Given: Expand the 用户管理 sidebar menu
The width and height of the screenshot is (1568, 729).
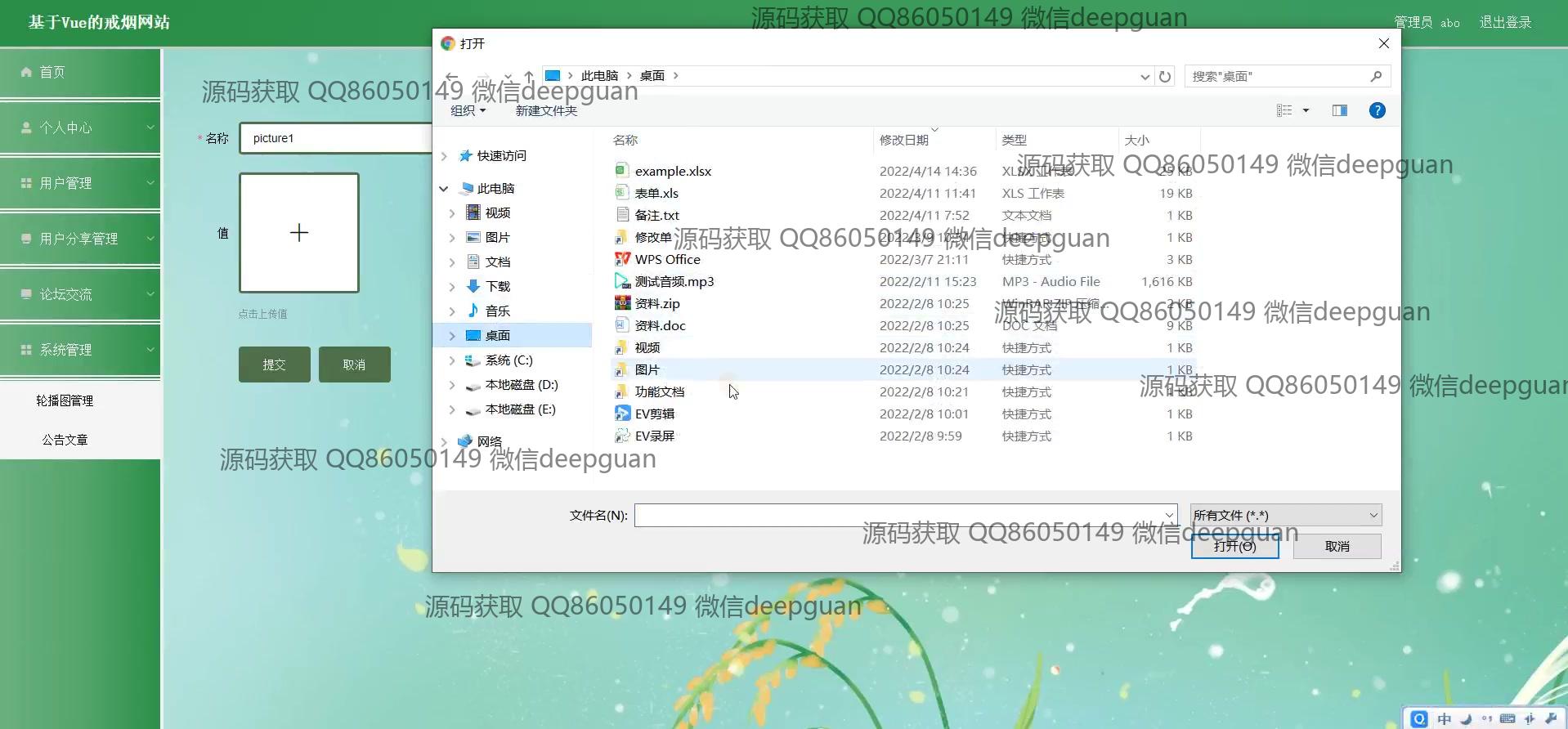Looking at the screenshot, I should tap(80, 183).
